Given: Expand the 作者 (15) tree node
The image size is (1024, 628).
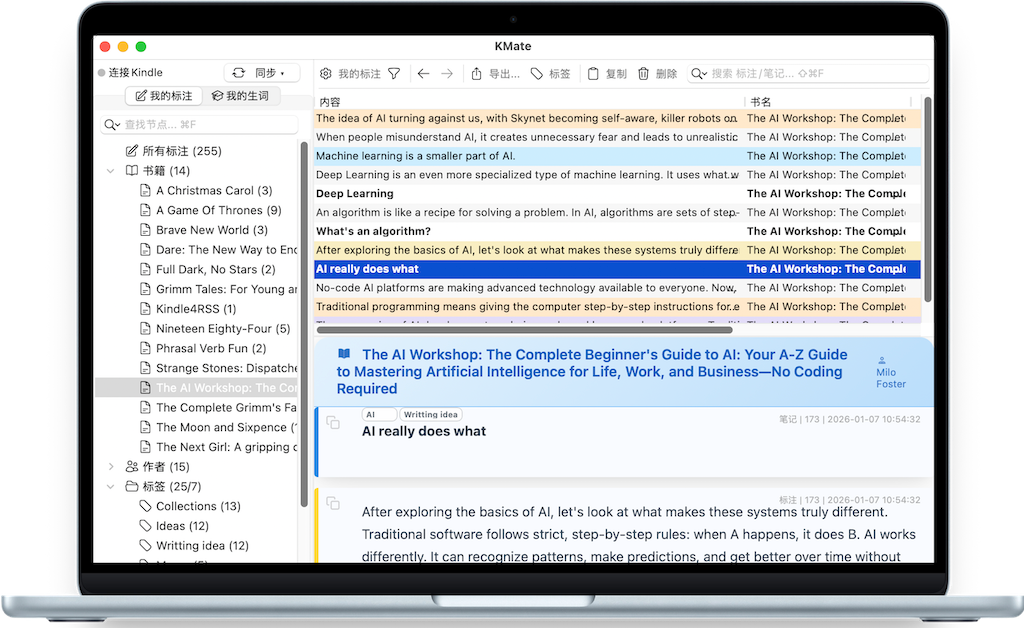Looking at the screenshot, I should [x=111, y=467].
